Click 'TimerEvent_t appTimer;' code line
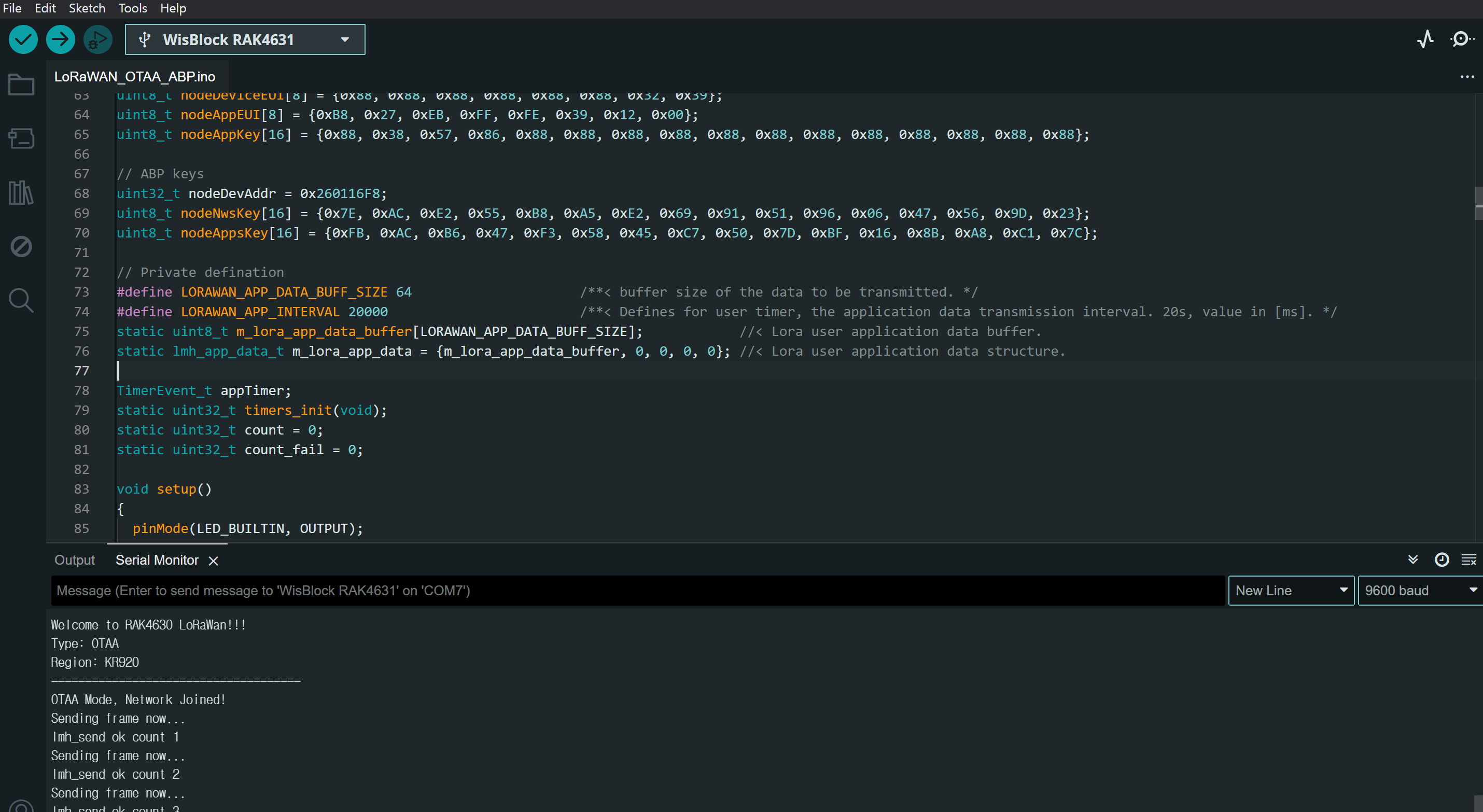 [204, 390]
